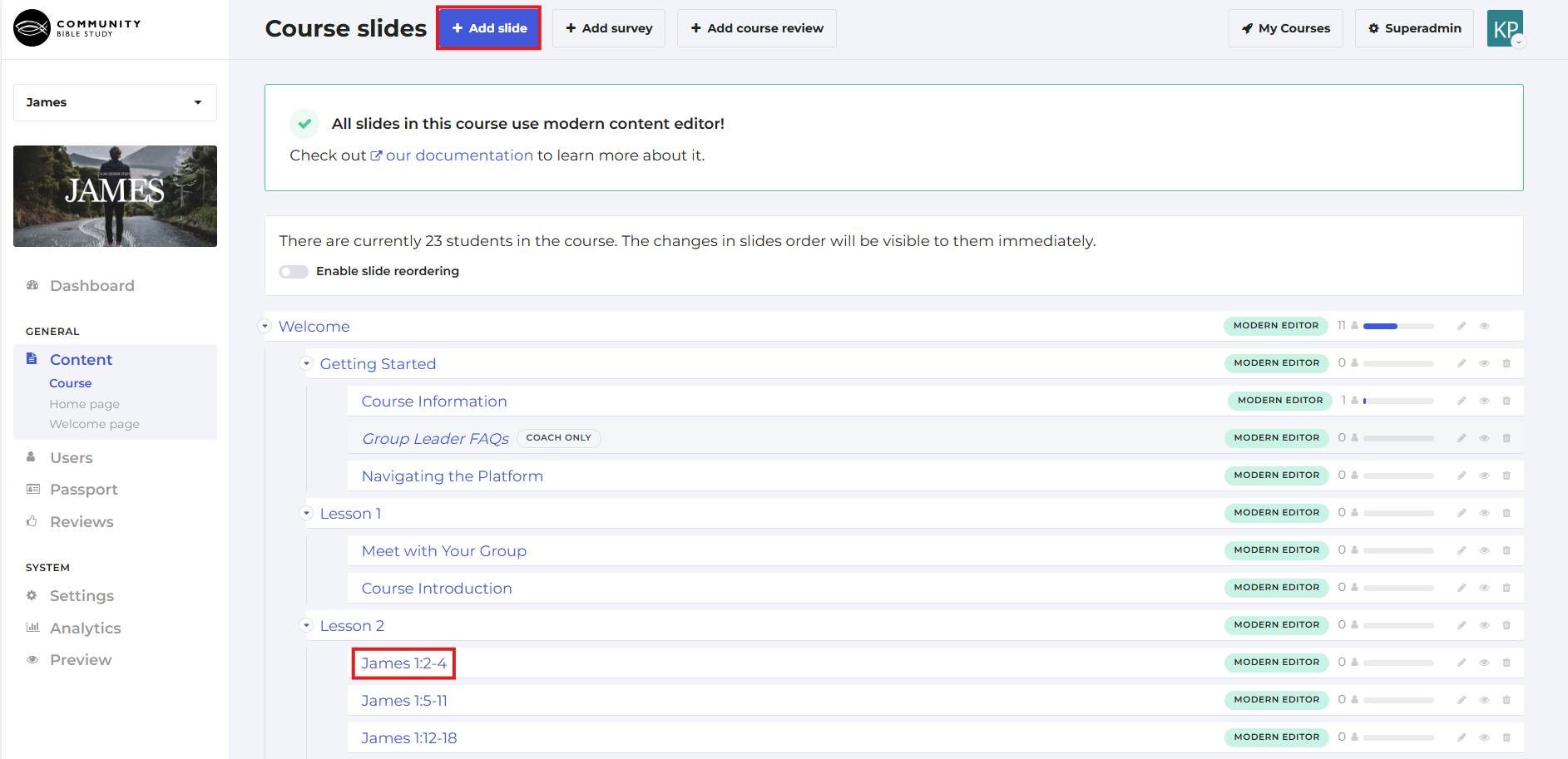Enable slide reordering toggle
Image resolution: width=1568 pixels, height=759 pixels.
pos(294,272)
